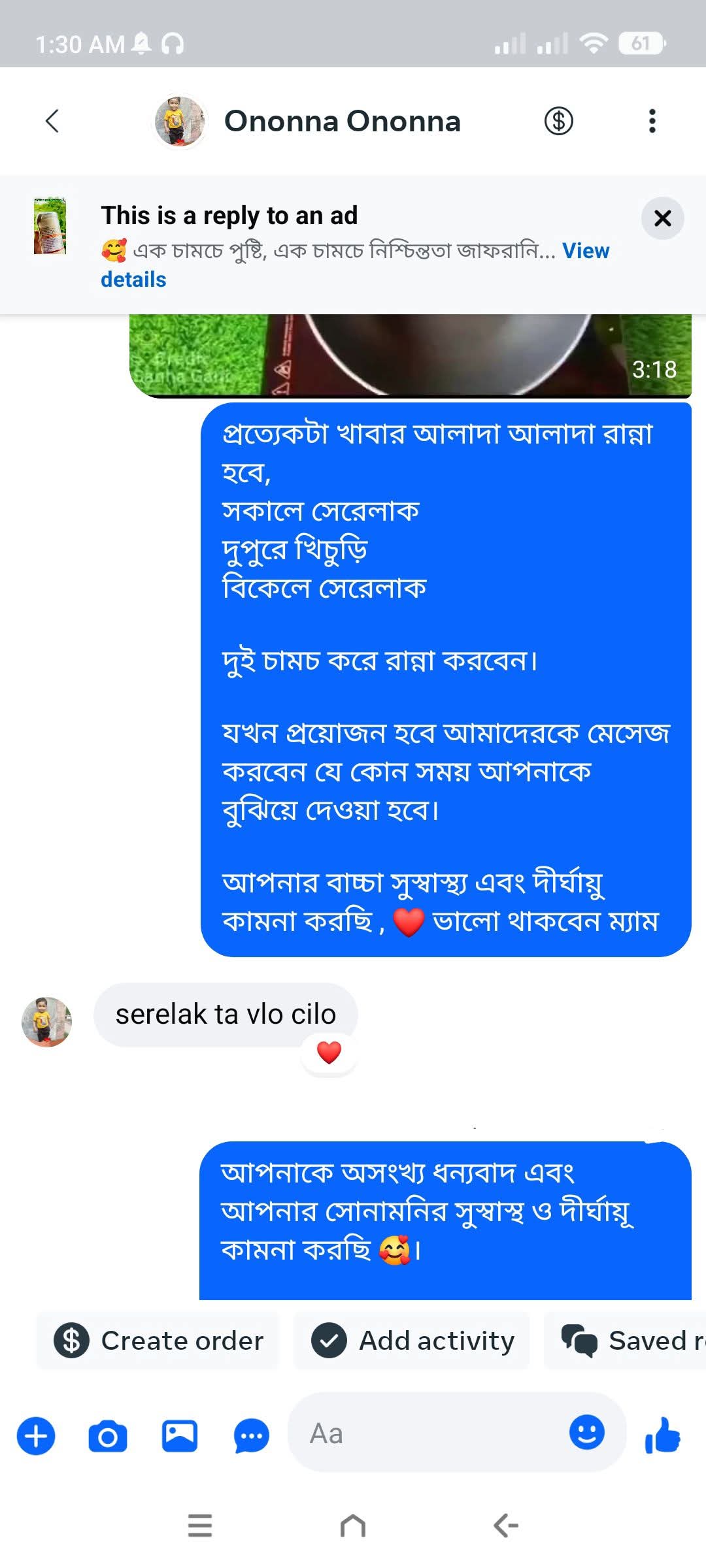Dismiss the reply to an ad banner
The height and width of the screenshot is (1568, 706).
tap(662, 218)
